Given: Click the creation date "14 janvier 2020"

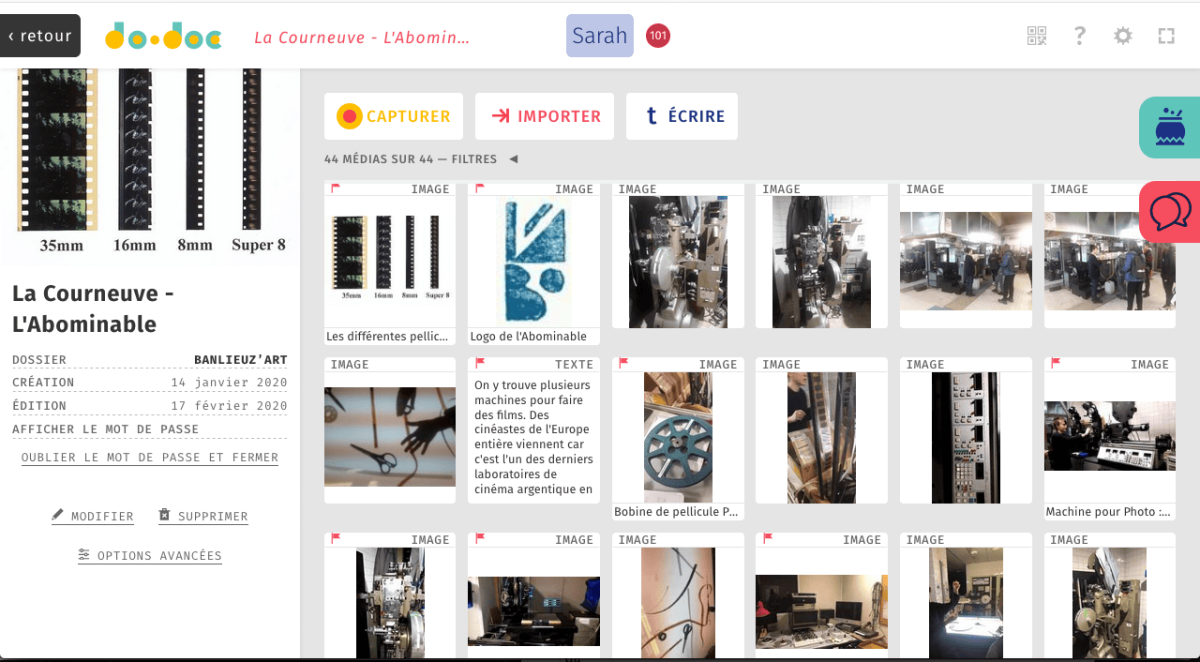Looking at the screenshot, I should (x=229, y=382).
